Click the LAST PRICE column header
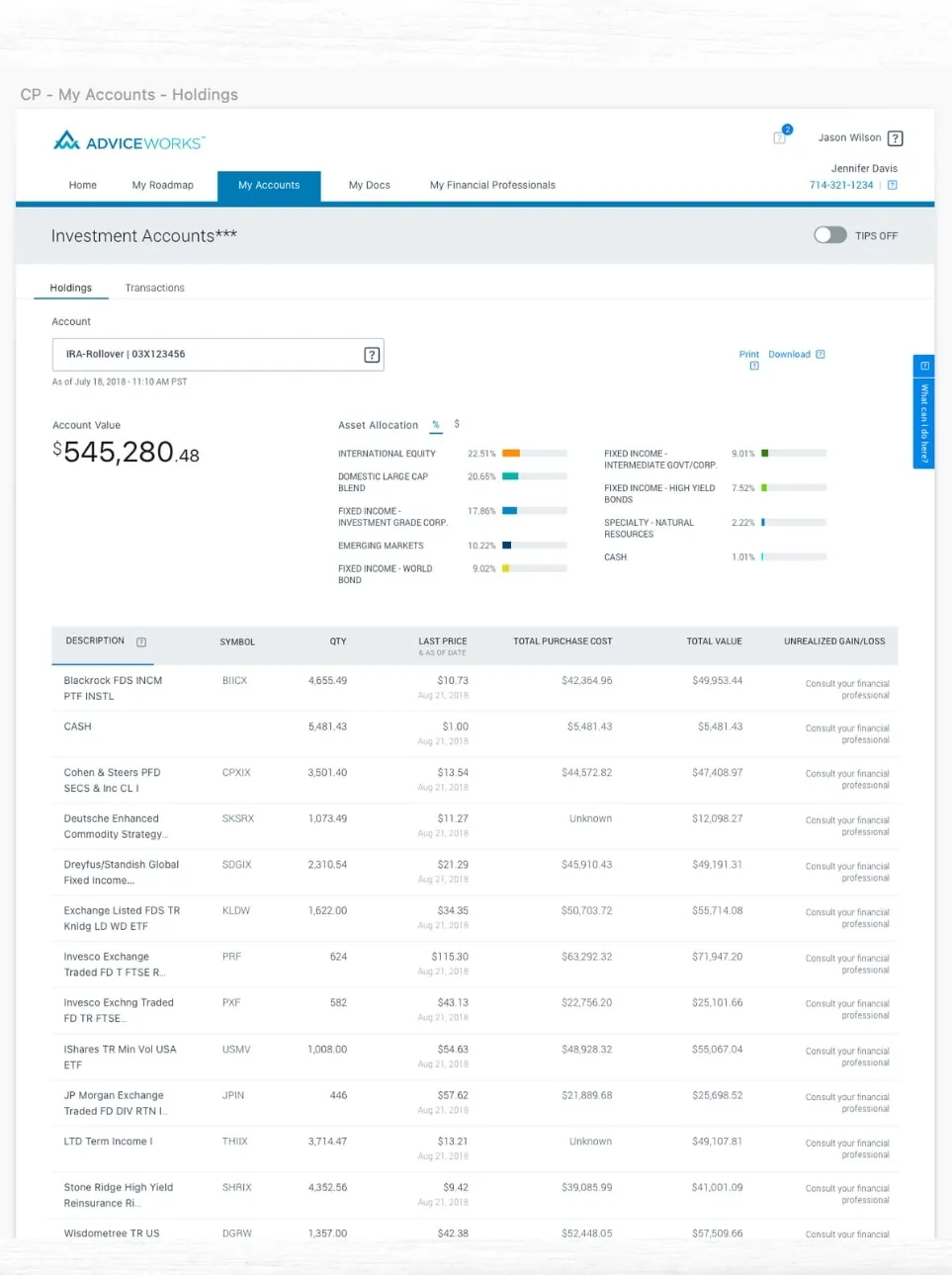952x1275 pixels. [x=442, y=641]
